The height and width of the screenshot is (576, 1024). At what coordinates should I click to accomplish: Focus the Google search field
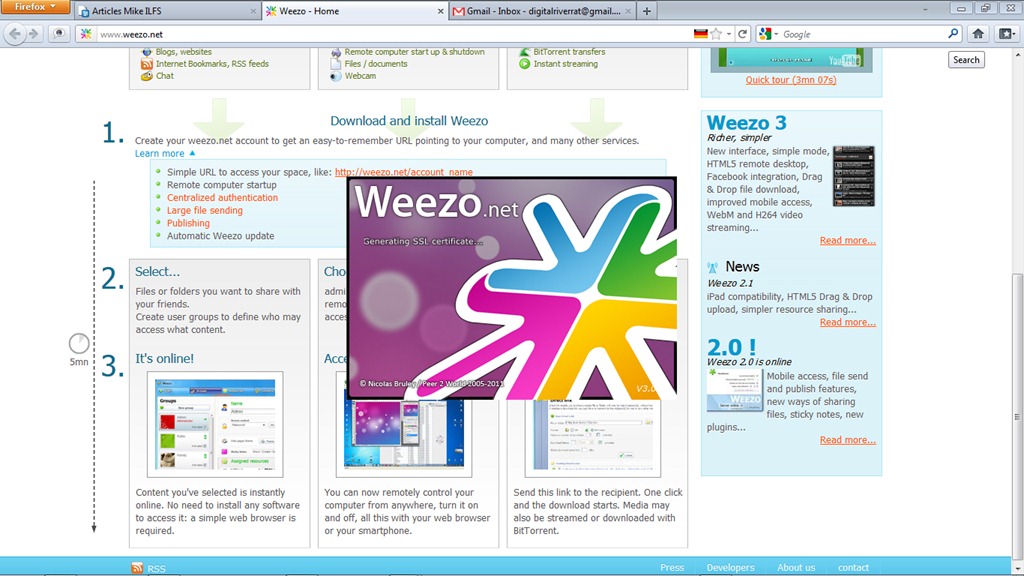click(862, 34)
